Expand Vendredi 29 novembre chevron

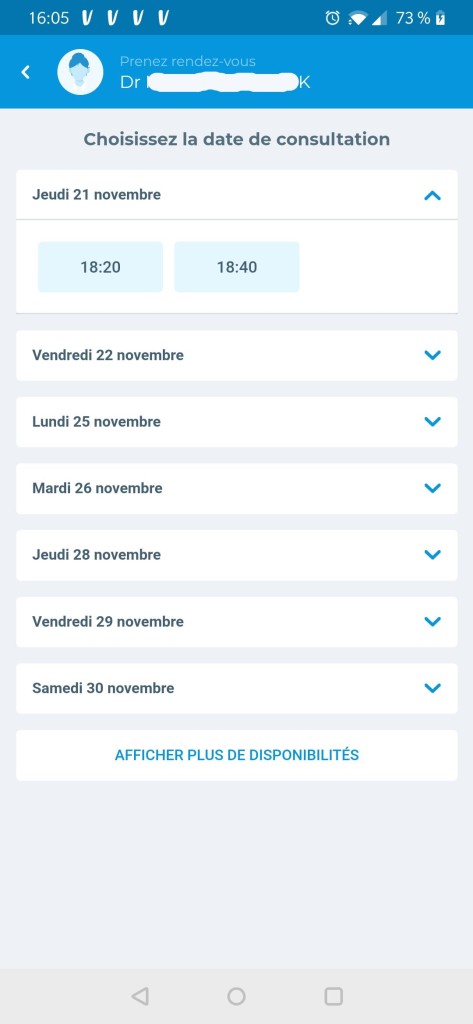click(432, 621)
